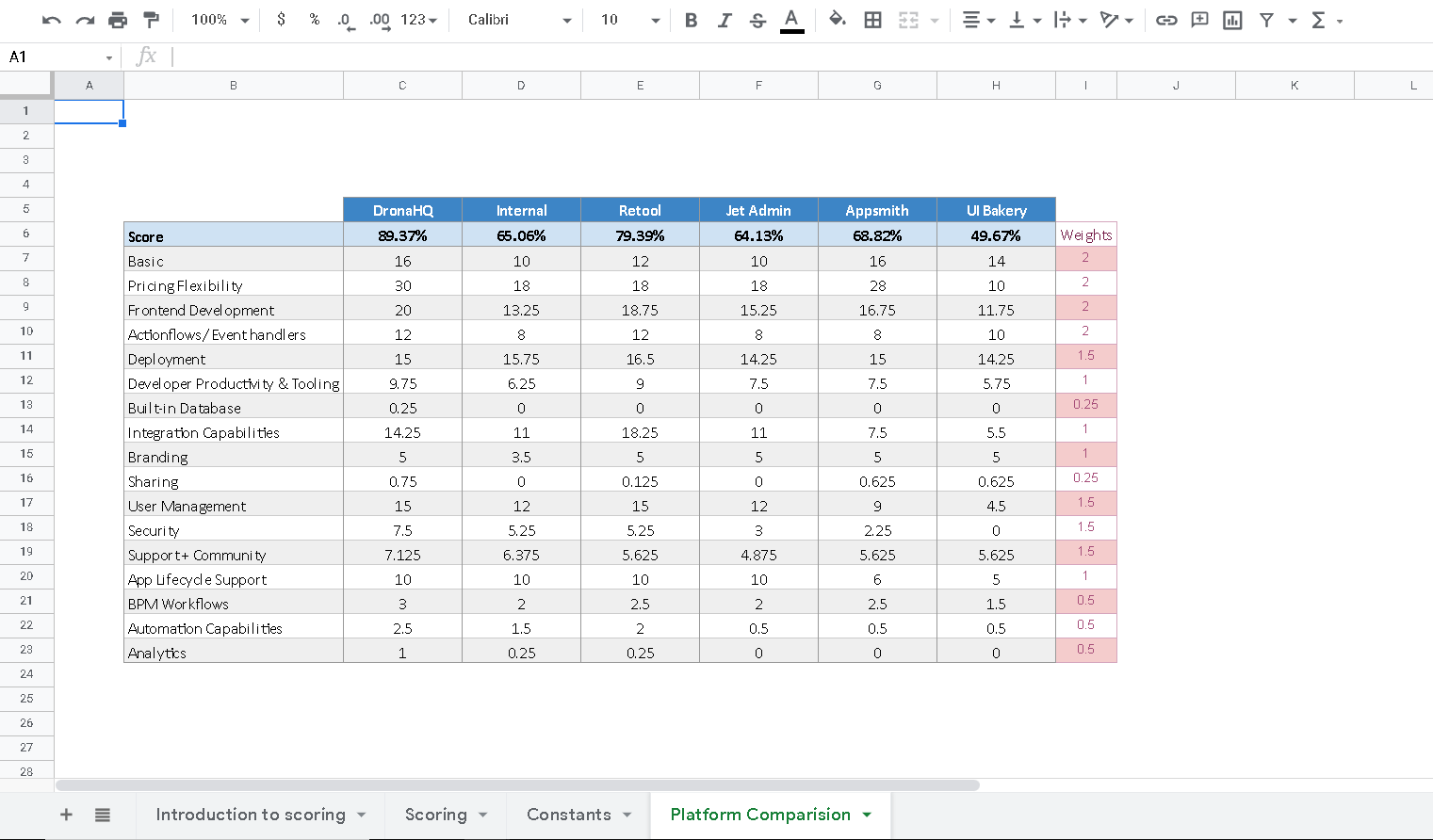Click the Name box showing A1

pyautogui.click(x=58, y=57)
